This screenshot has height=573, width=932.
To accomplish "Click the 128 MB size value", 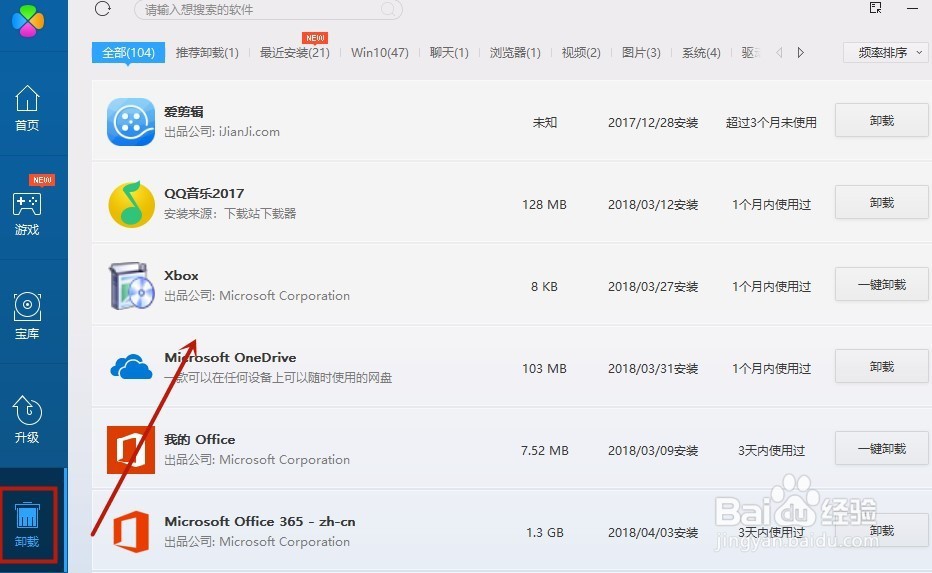I will [544, 204].
